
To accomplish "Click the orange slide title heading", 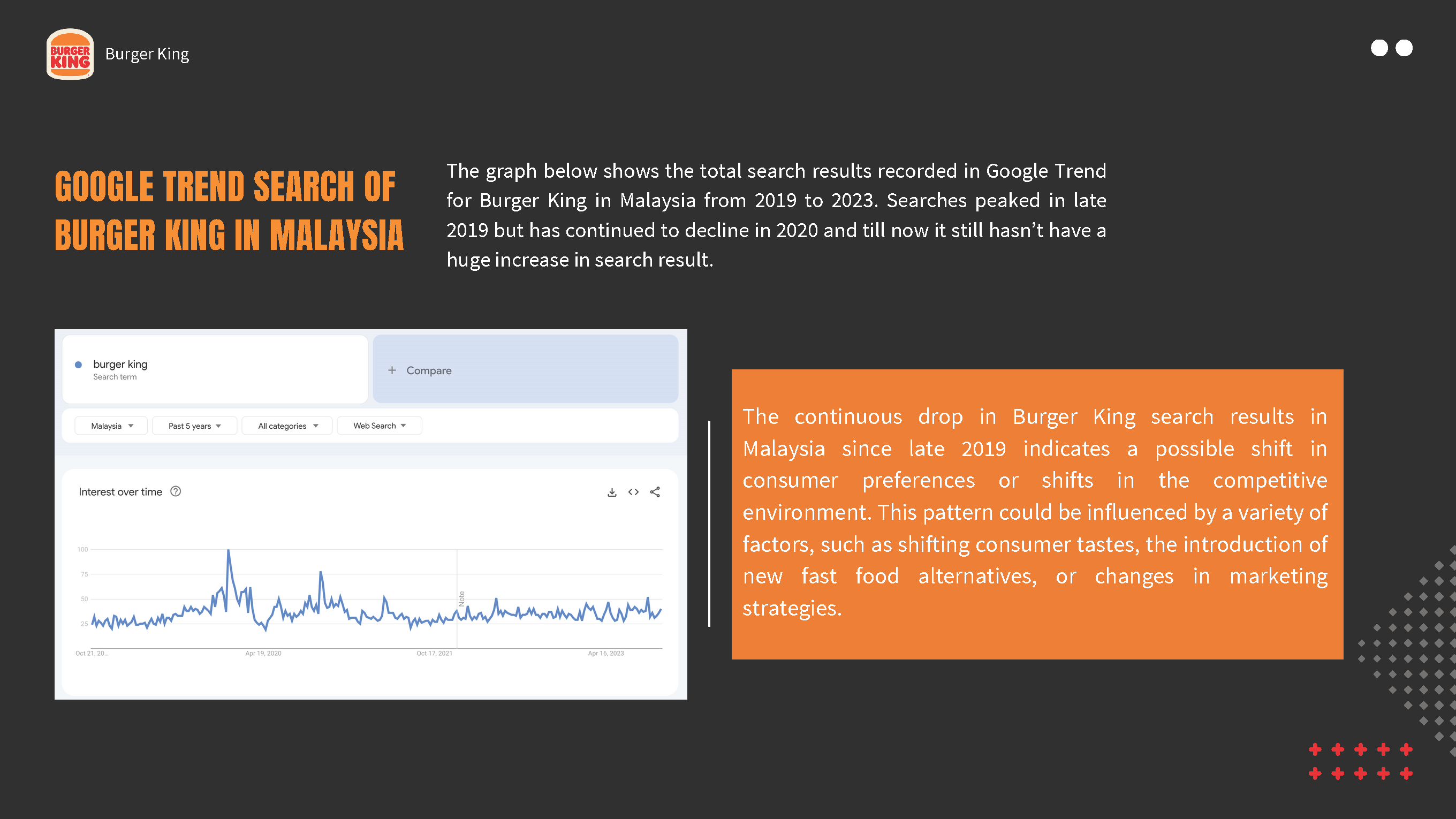I will tap(230, 210).
